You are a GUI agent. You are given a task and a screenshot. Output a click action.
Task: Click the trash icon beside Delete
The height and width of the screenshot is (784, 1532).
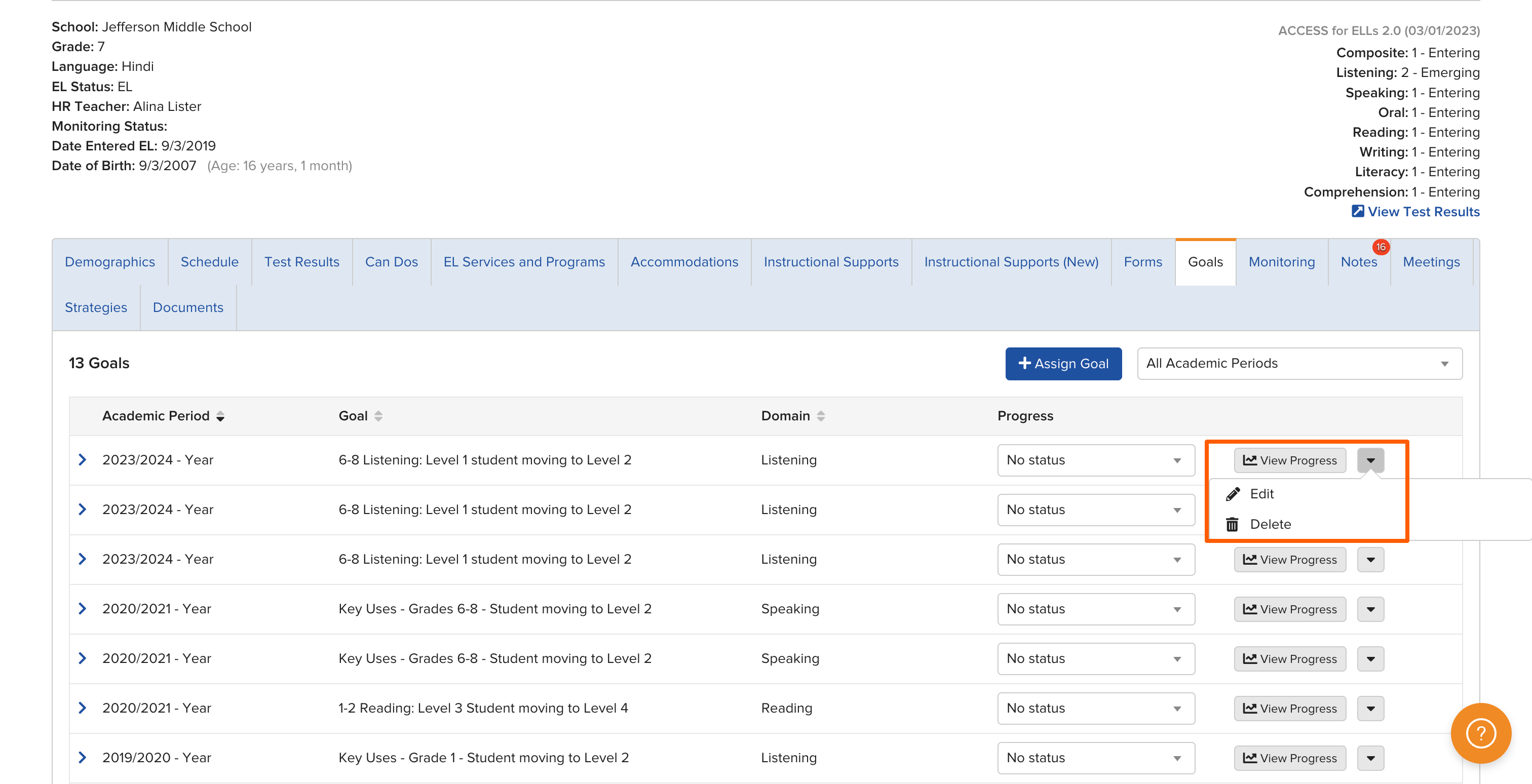pyautogui.click(x=1232, y=524)
